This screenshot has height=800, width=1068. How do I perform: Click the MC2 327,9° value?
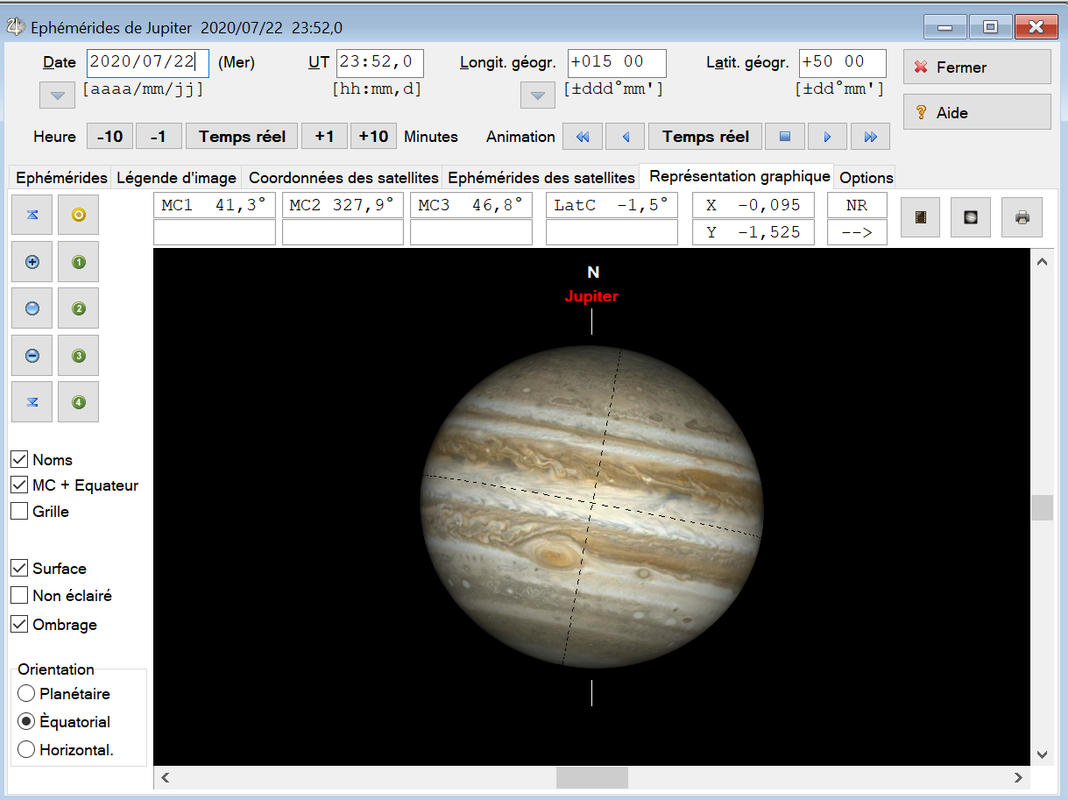342,205
